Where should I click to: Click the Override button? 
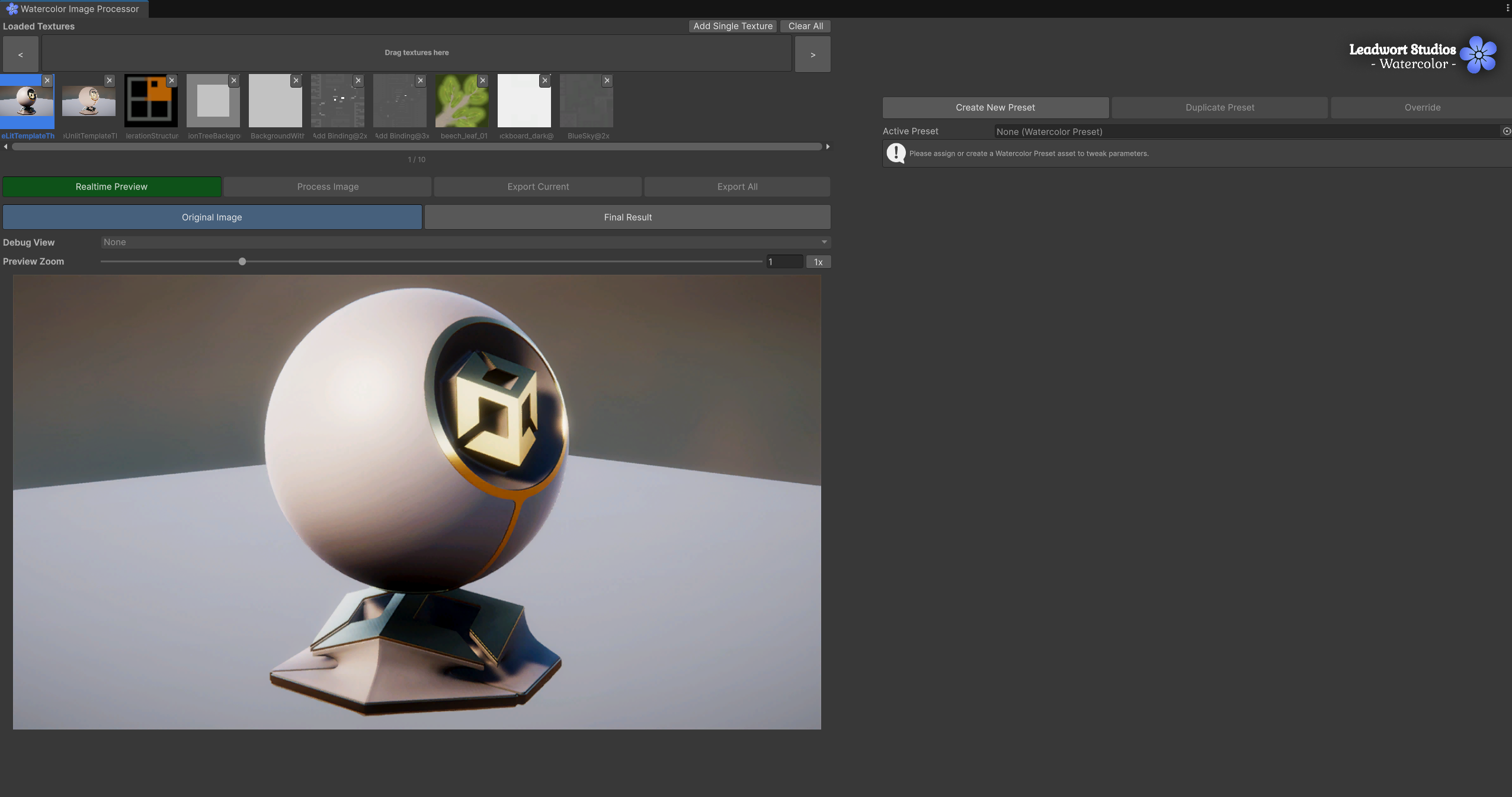click(1422, 108)
